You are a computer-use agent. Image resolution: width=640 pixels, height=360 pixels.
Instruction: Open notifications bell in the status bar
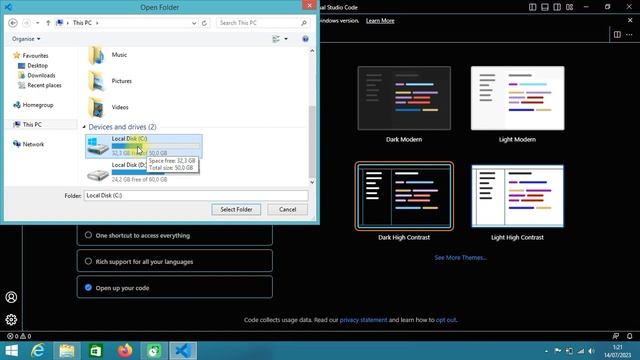629,336
